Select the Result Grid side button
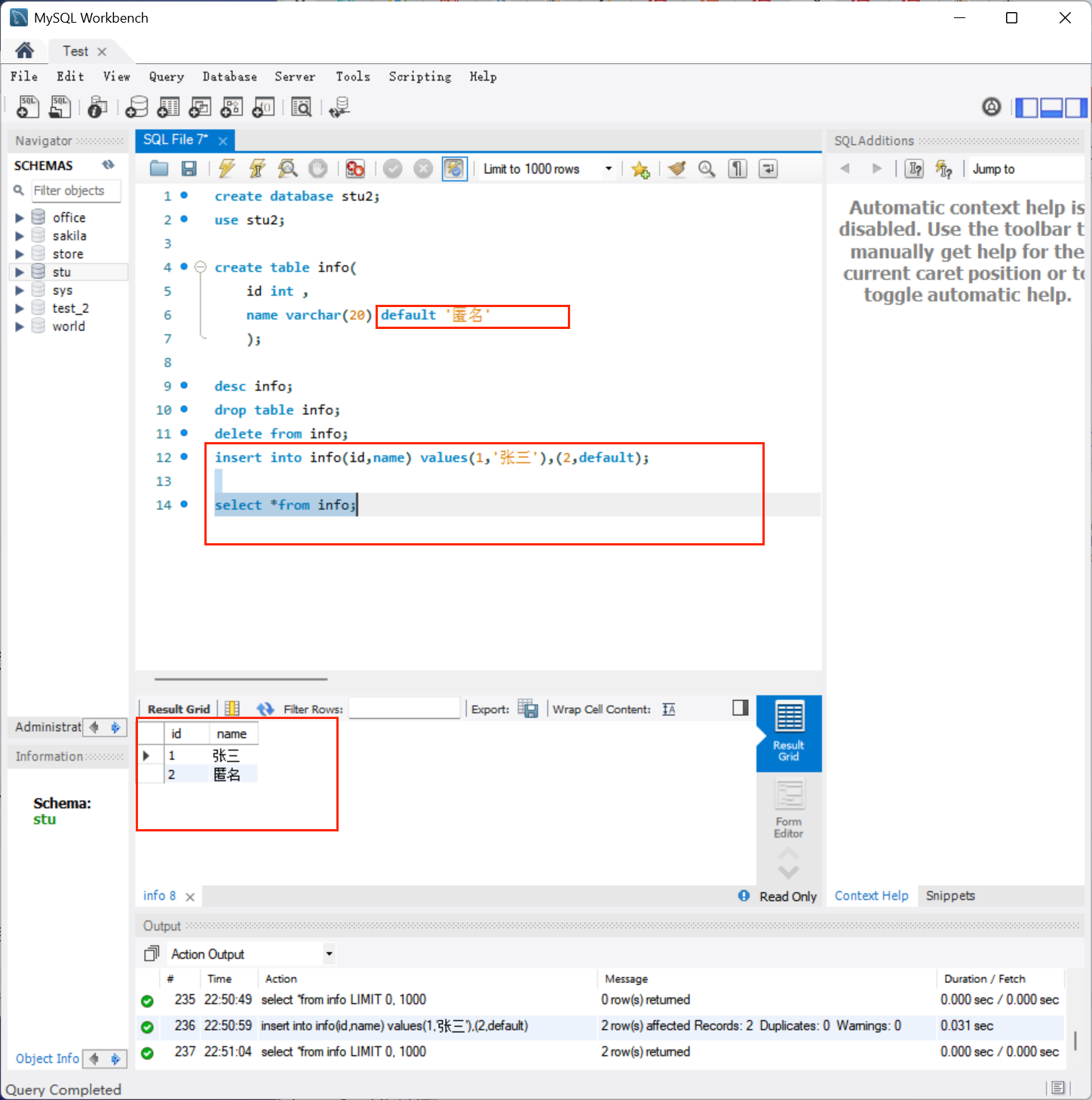This screenshot has height=1100, width=1092. tap(789, 733)
